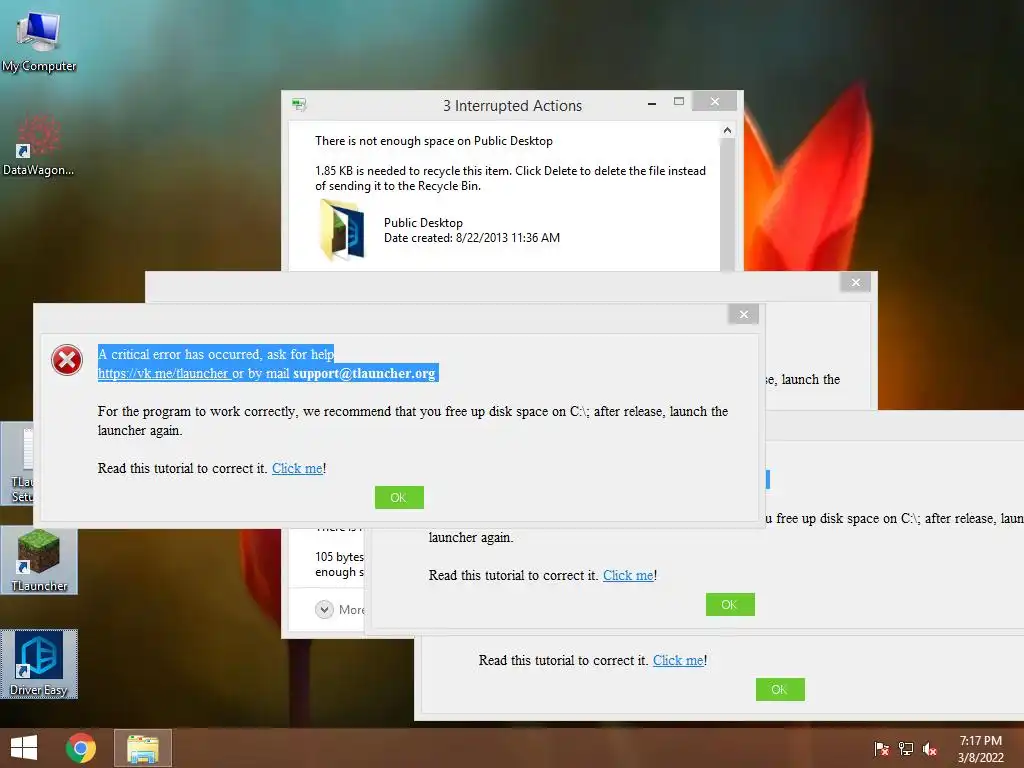Launch Google Chrome from the taskbar

(80, 748)
